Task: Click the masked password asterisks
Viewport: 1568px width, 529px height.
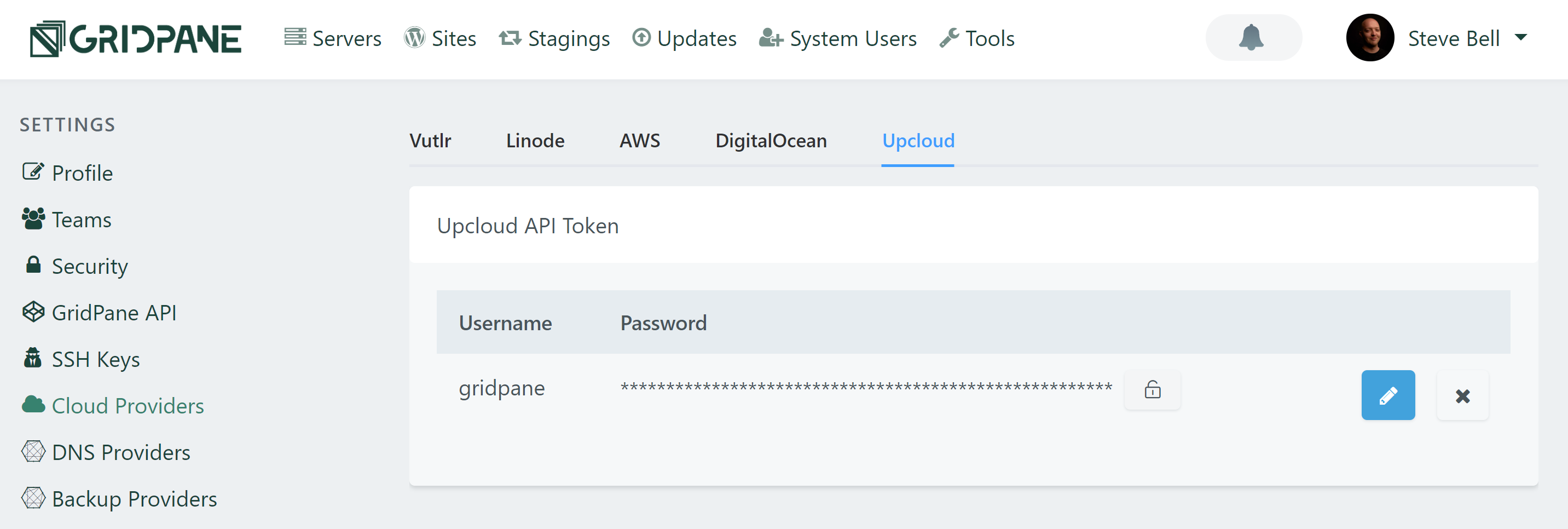Action: click(x=866, y=387)
